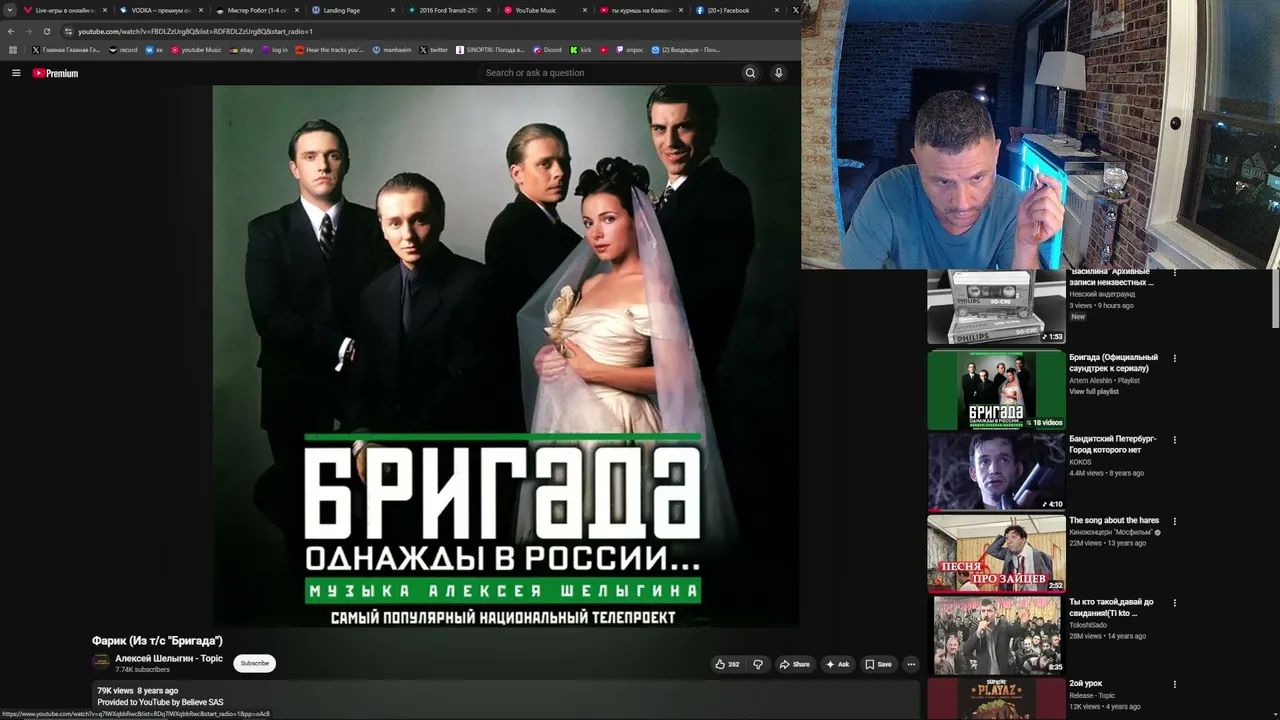Dislike the video with thumbs-down icon

(x=758, y=664)
